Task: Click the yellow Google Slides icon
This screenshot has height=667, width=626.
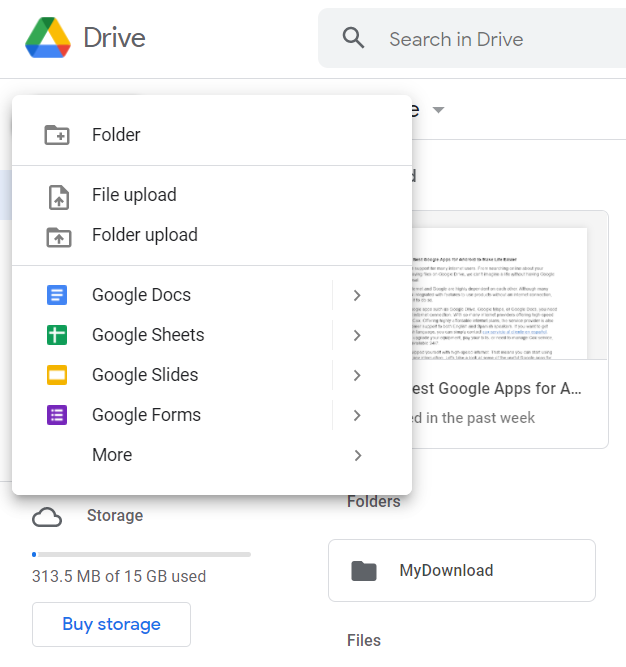Action: point(57,375)
